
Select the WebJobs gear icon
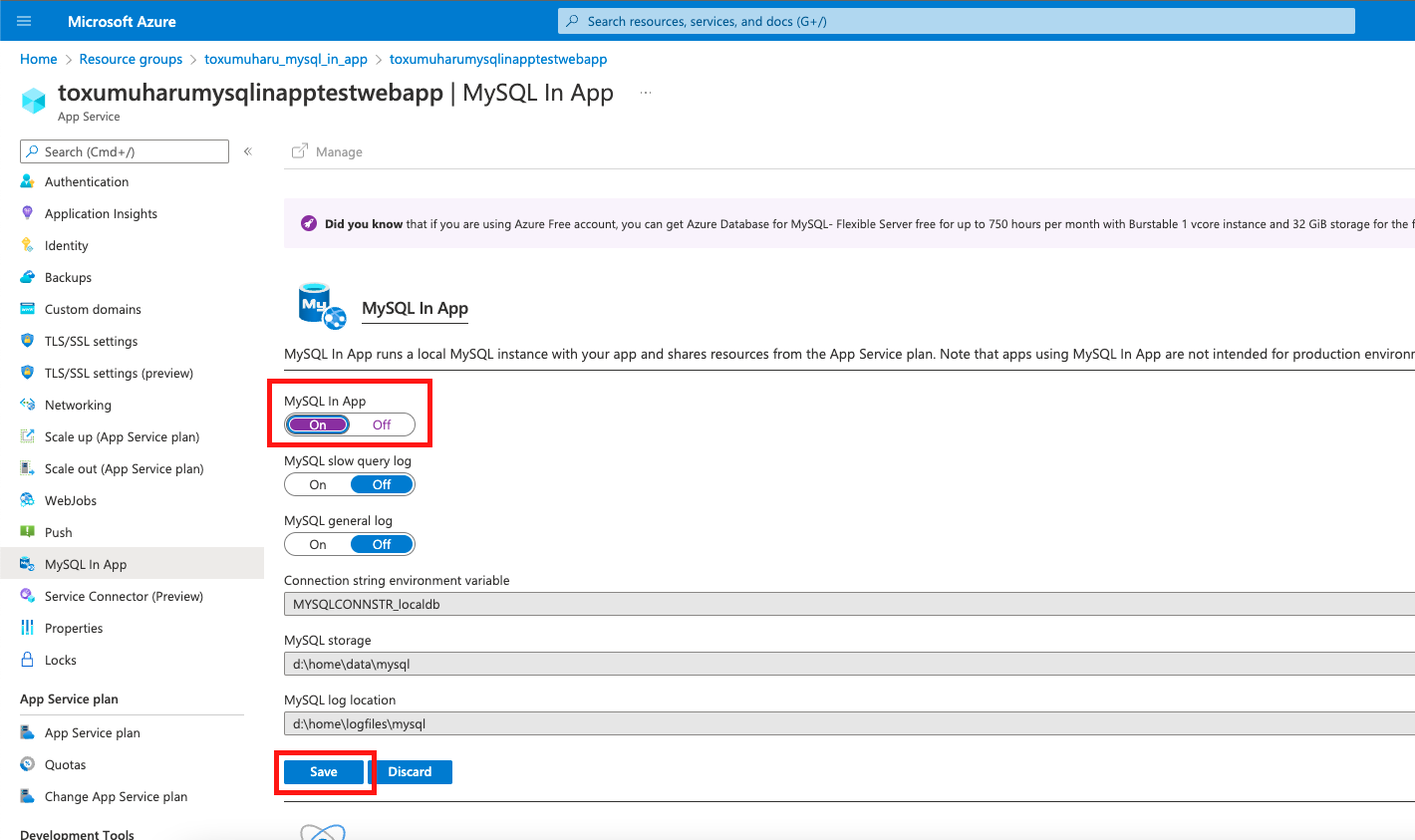point(27,499)
